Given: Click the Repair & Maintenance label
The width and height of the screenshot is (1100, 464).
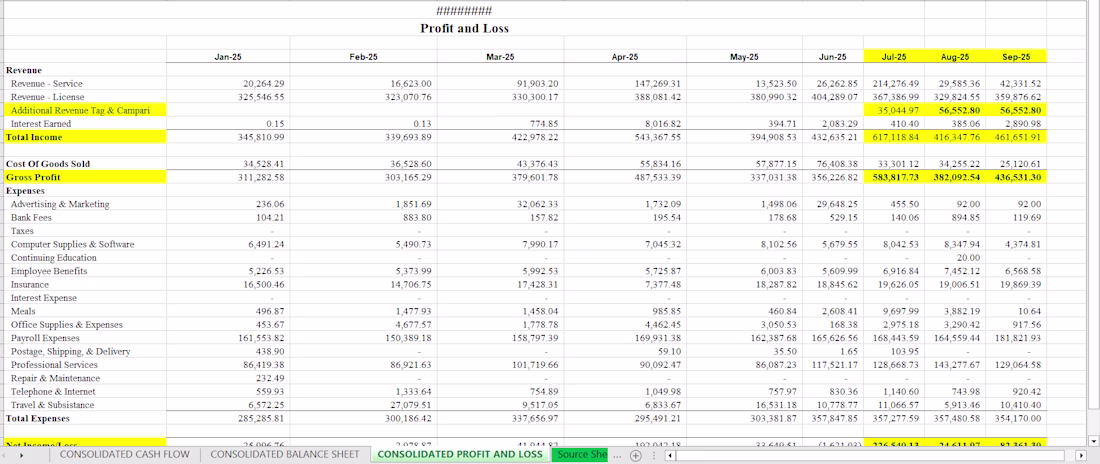Looking at the screenshot, I should (55, 378).
